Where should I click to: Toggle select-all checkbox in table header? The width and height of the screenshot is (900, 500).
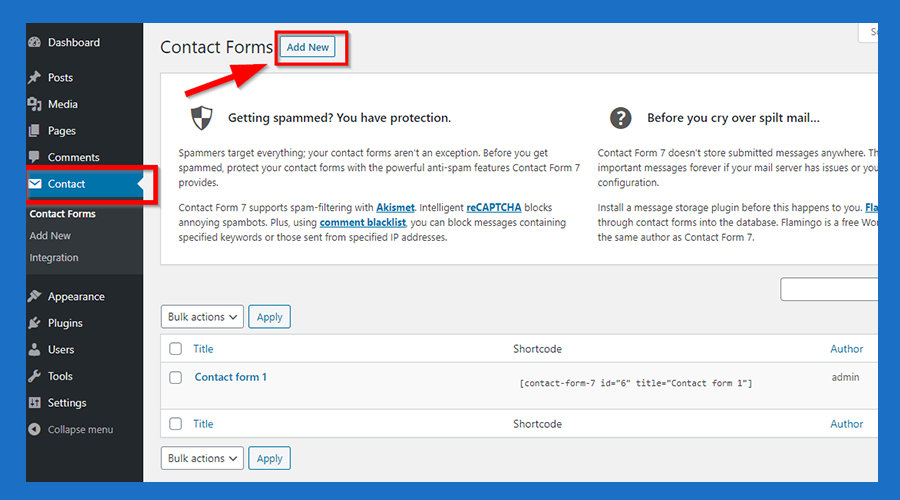176,349
